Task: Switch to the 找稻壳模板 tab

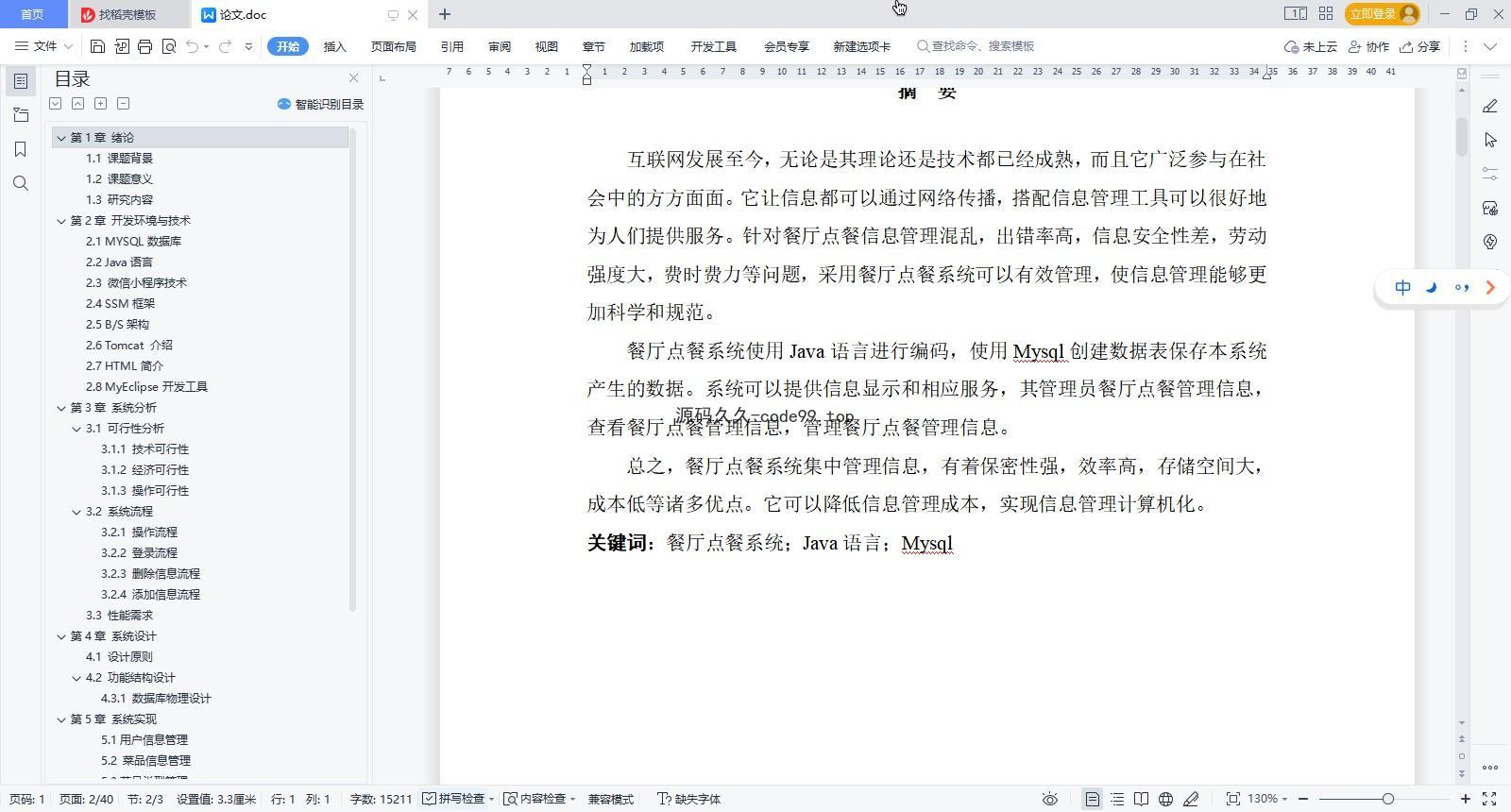Action: (x=127, y=14)
